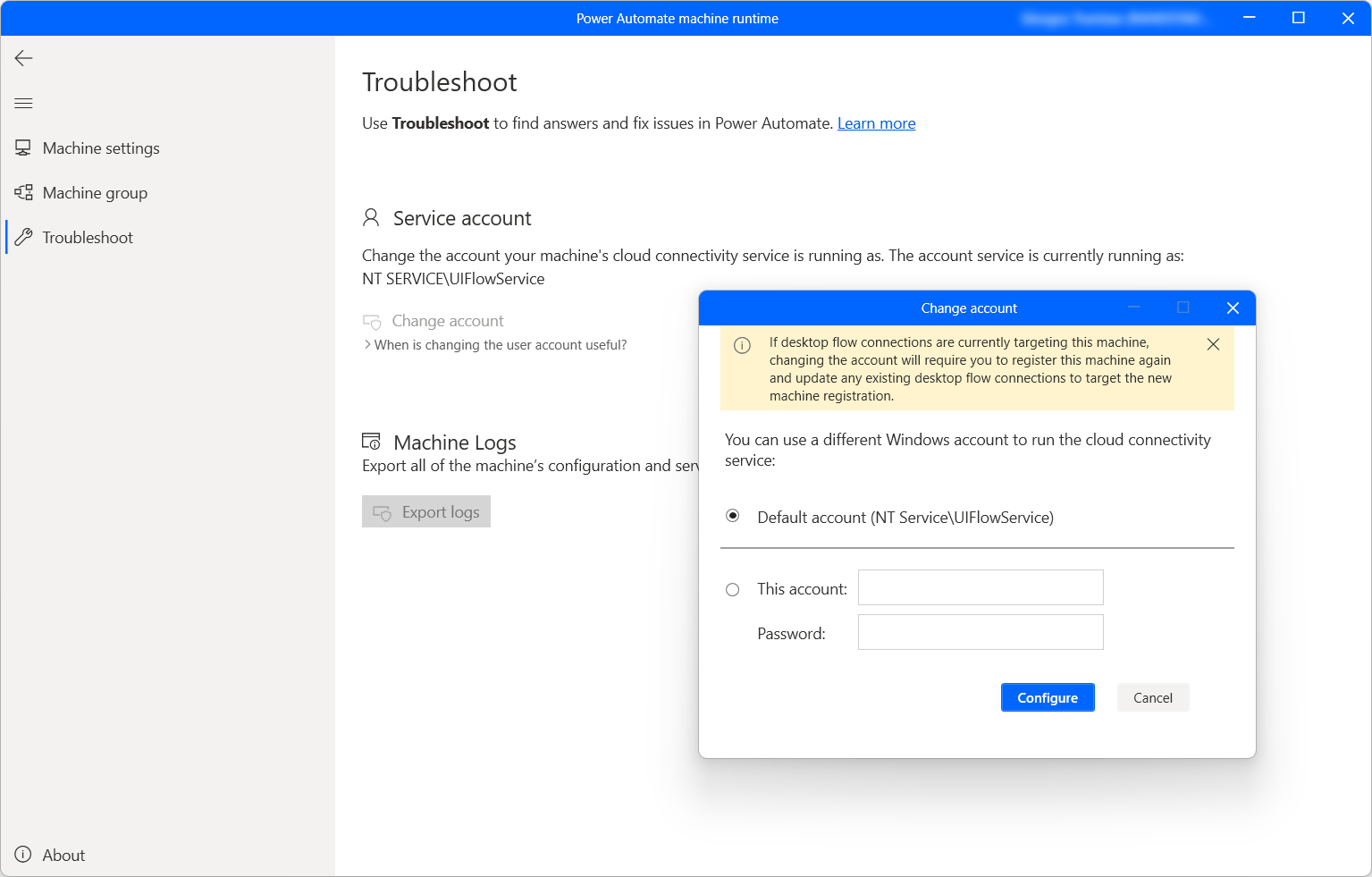The width and height of the screenshot is (1372, 877).
Task: Click the info icon in the warning banner
Action: pyautogui.click(x=742, y=346)
